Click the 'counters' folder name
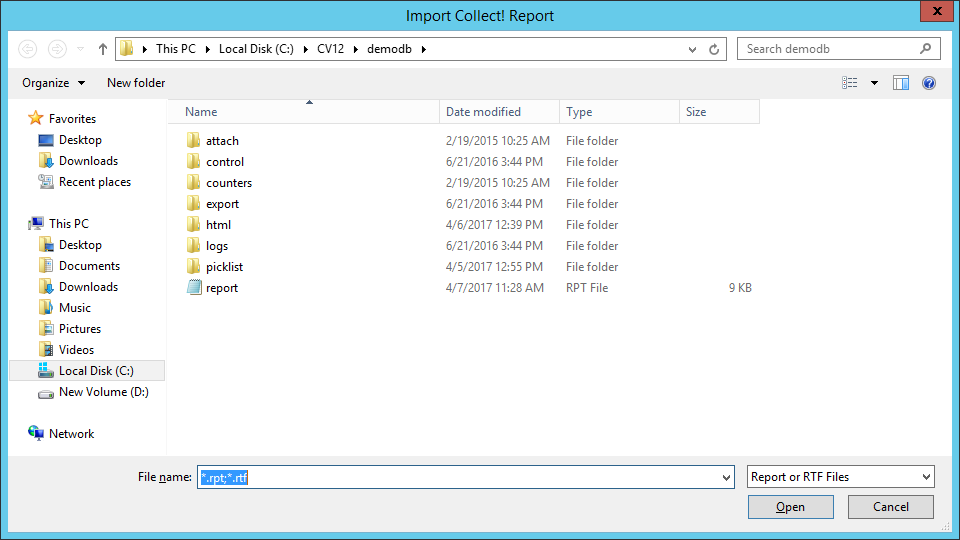960x540 pixels. tap(229, 182)
